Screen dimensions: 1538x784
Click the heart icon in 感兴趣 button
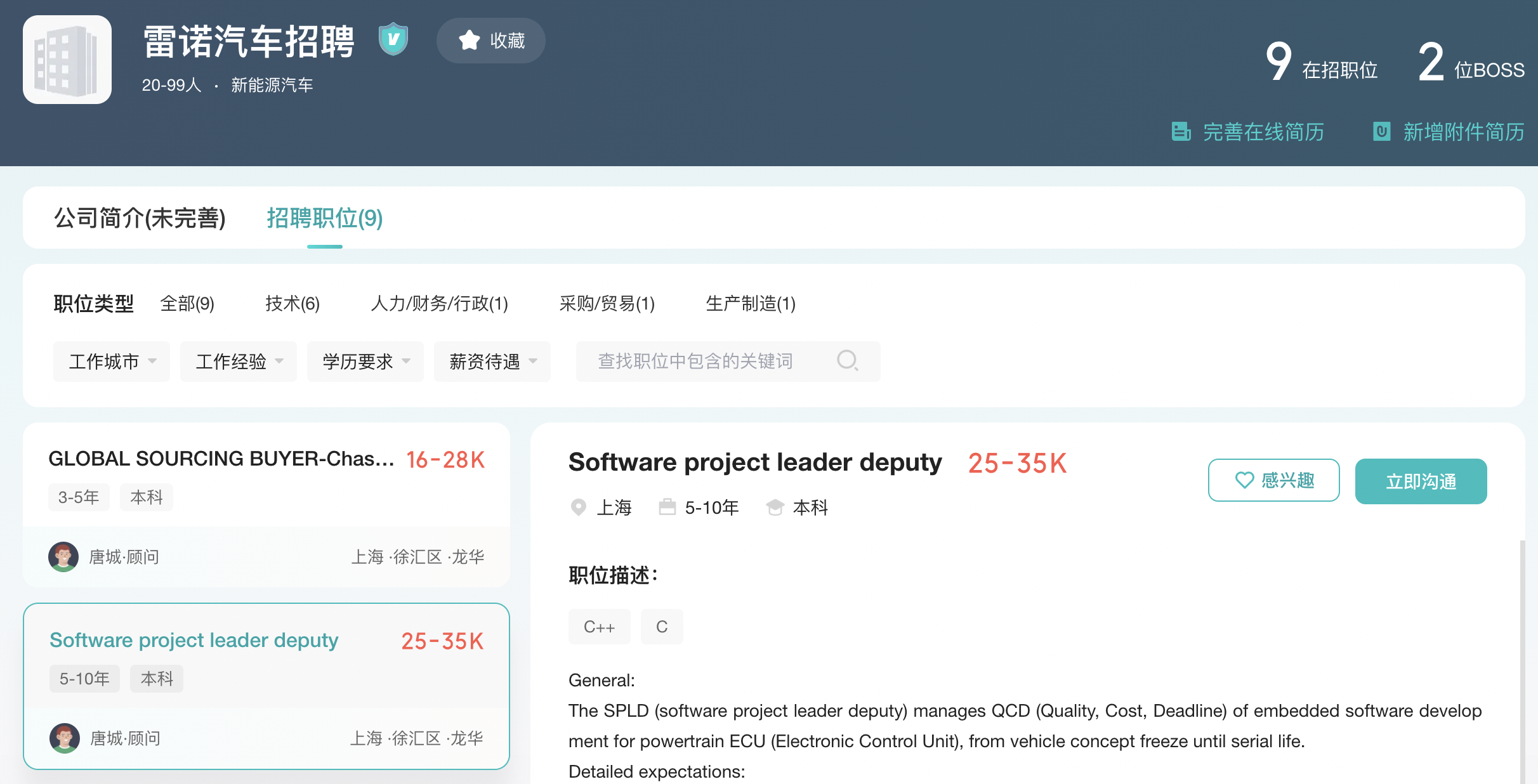click(x=1244, y=480)
